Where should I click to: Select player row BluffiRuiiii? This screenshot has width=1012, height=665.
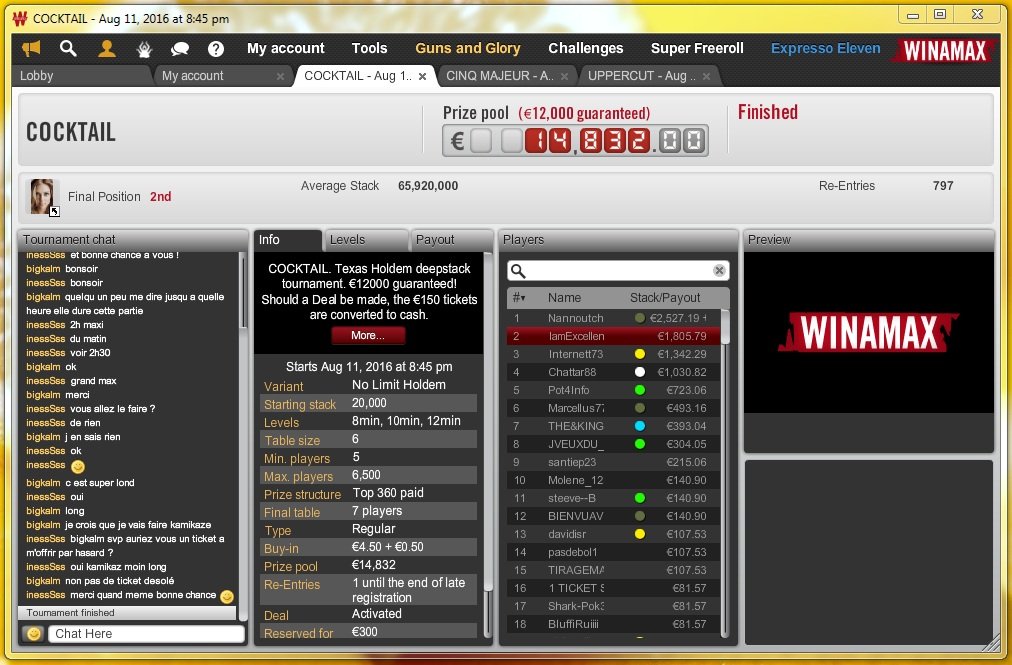613,624
